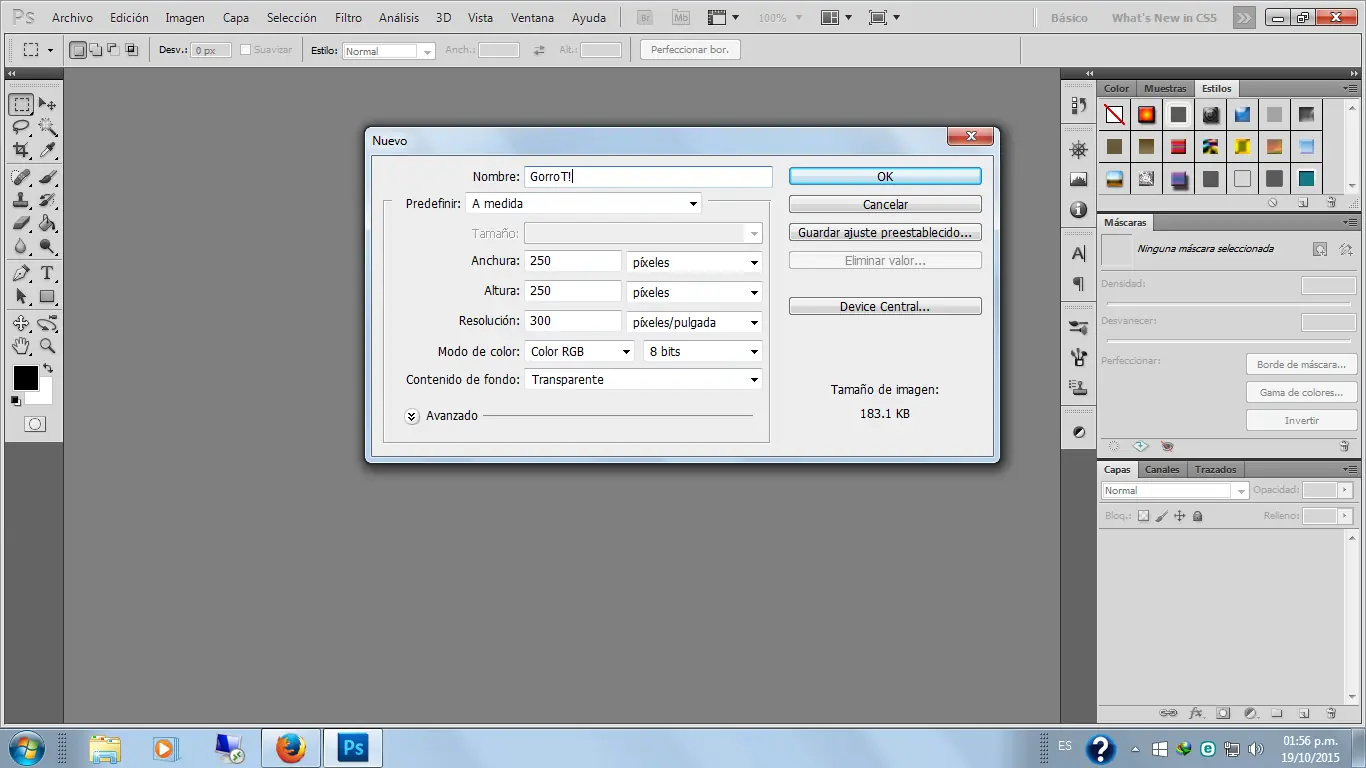The width and height of the screenshot is (1366, 768).
Task: Select the Brush tool
Action: click(47, 177)
